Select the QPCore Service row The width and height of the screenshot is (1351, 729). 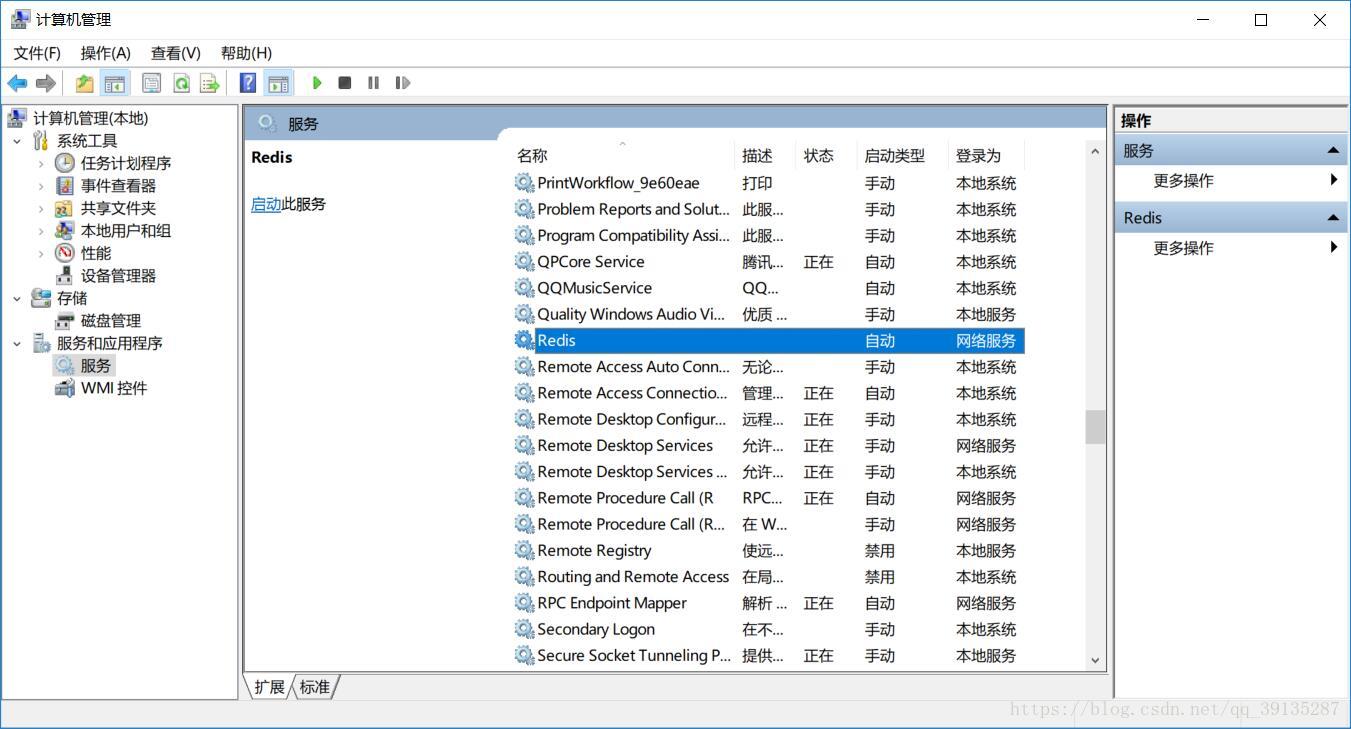[768, 262]
